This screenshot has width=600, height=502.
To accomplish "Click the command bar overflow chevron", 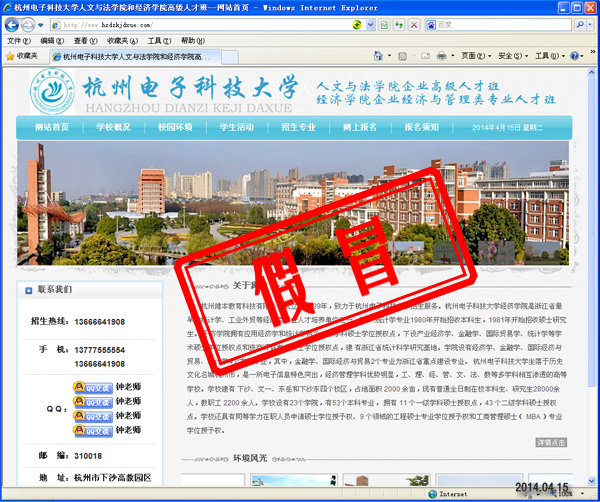I will 593,51.
